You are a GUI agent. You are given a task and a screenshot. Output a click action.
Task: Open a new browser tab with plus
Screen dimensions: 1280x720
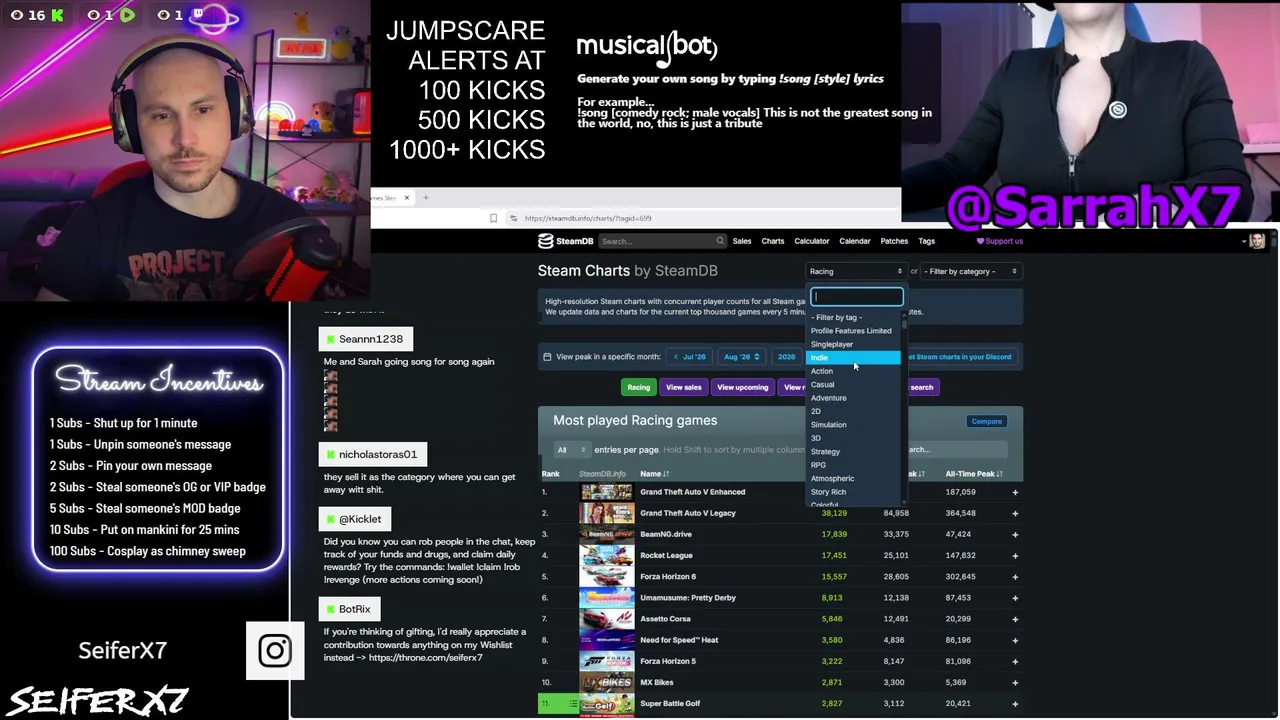coord(425,198)
